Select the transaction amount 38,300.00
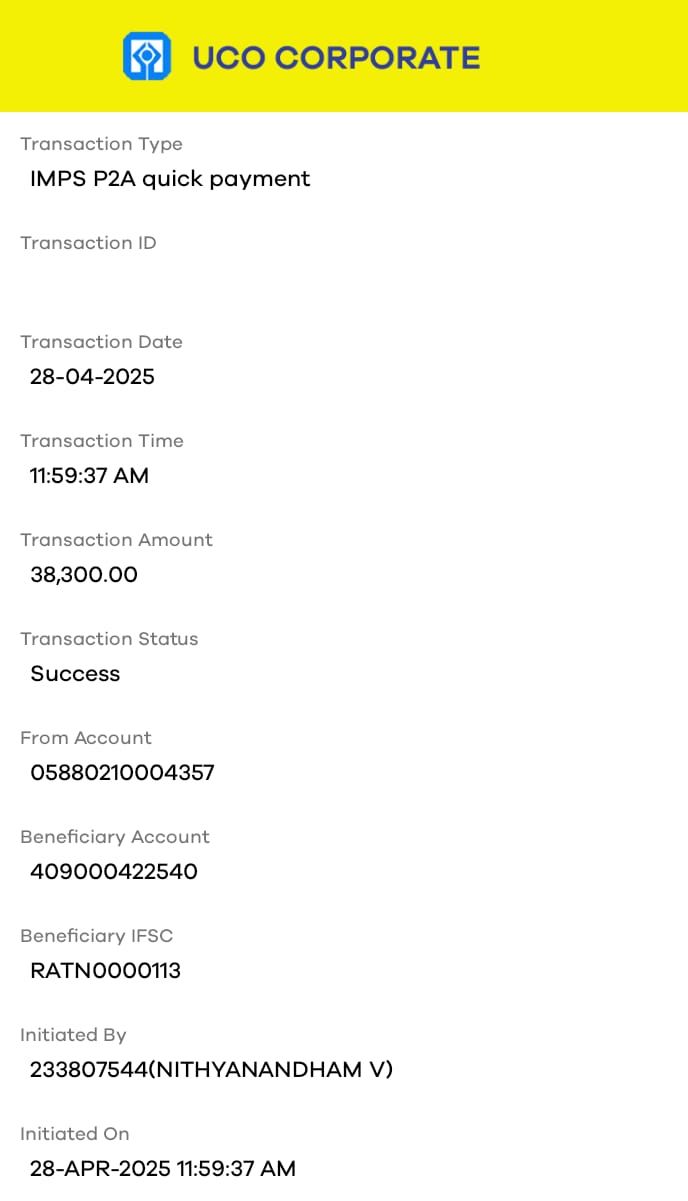The height and width of the screenshot is (1201, 688). (x=84, y=575)
